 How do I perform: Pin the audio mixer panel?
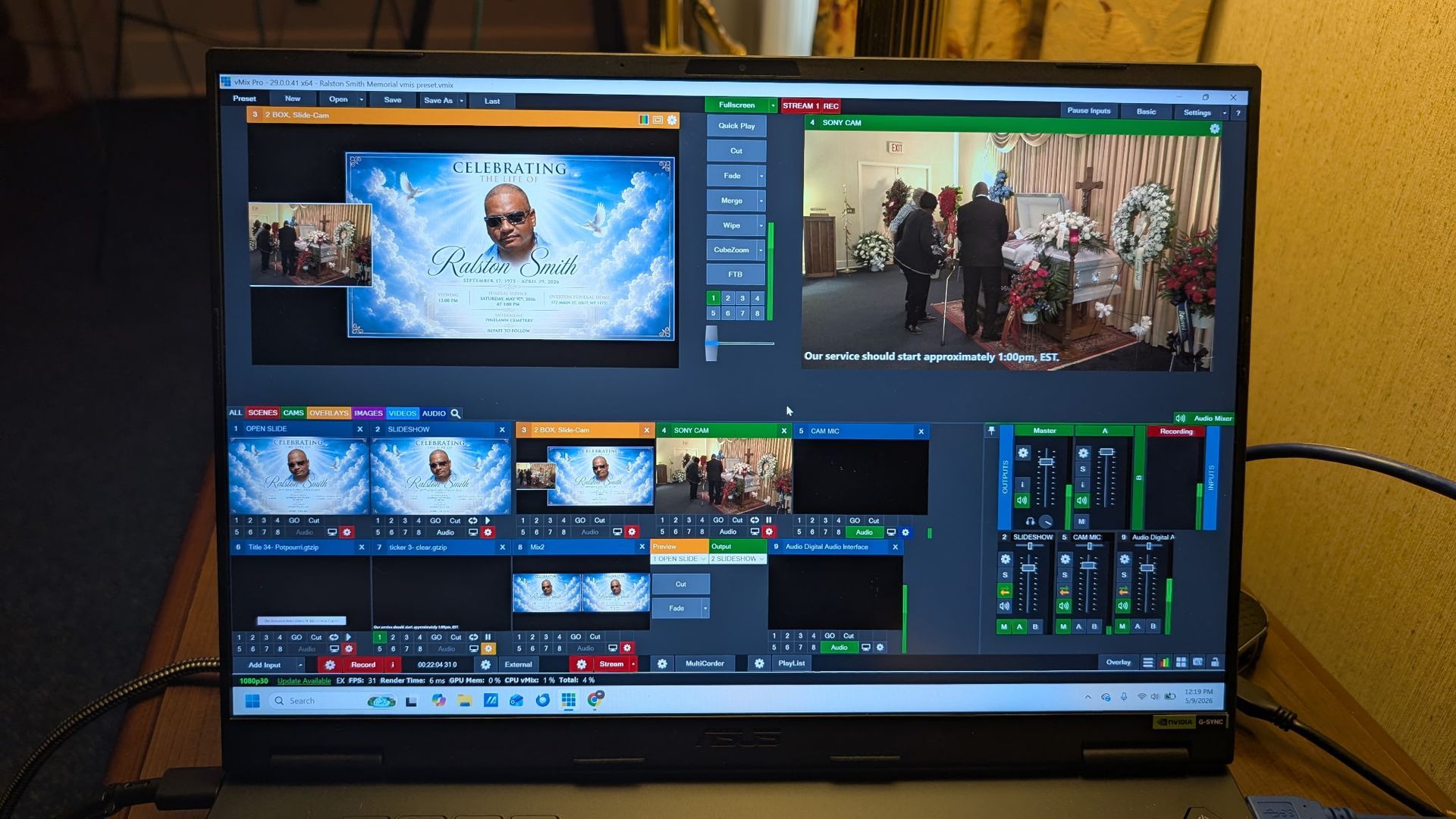(x=991, y=431)
